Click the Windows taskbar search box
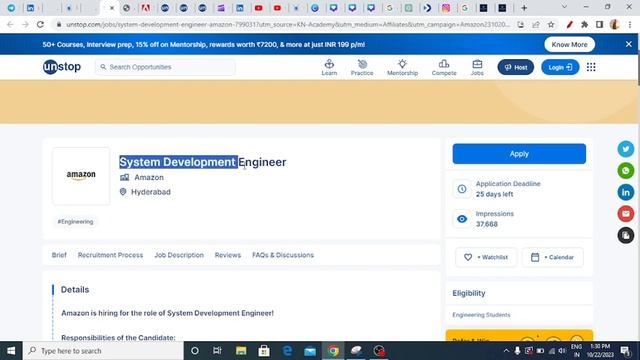The height and width of the screenshot is (360, 640). pos(104,351)
